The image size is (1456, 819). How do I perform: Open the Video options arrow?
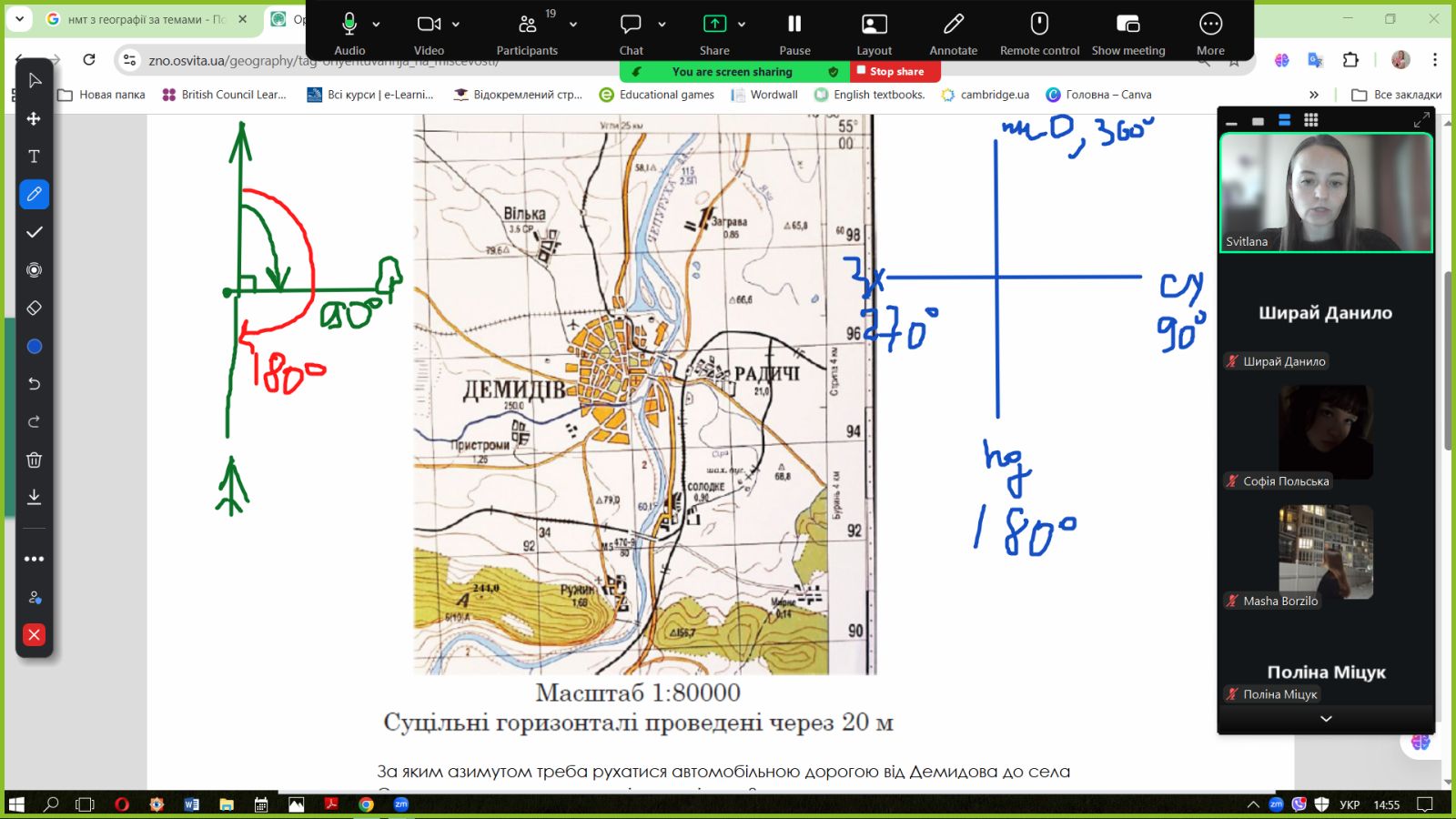(456, 25)
